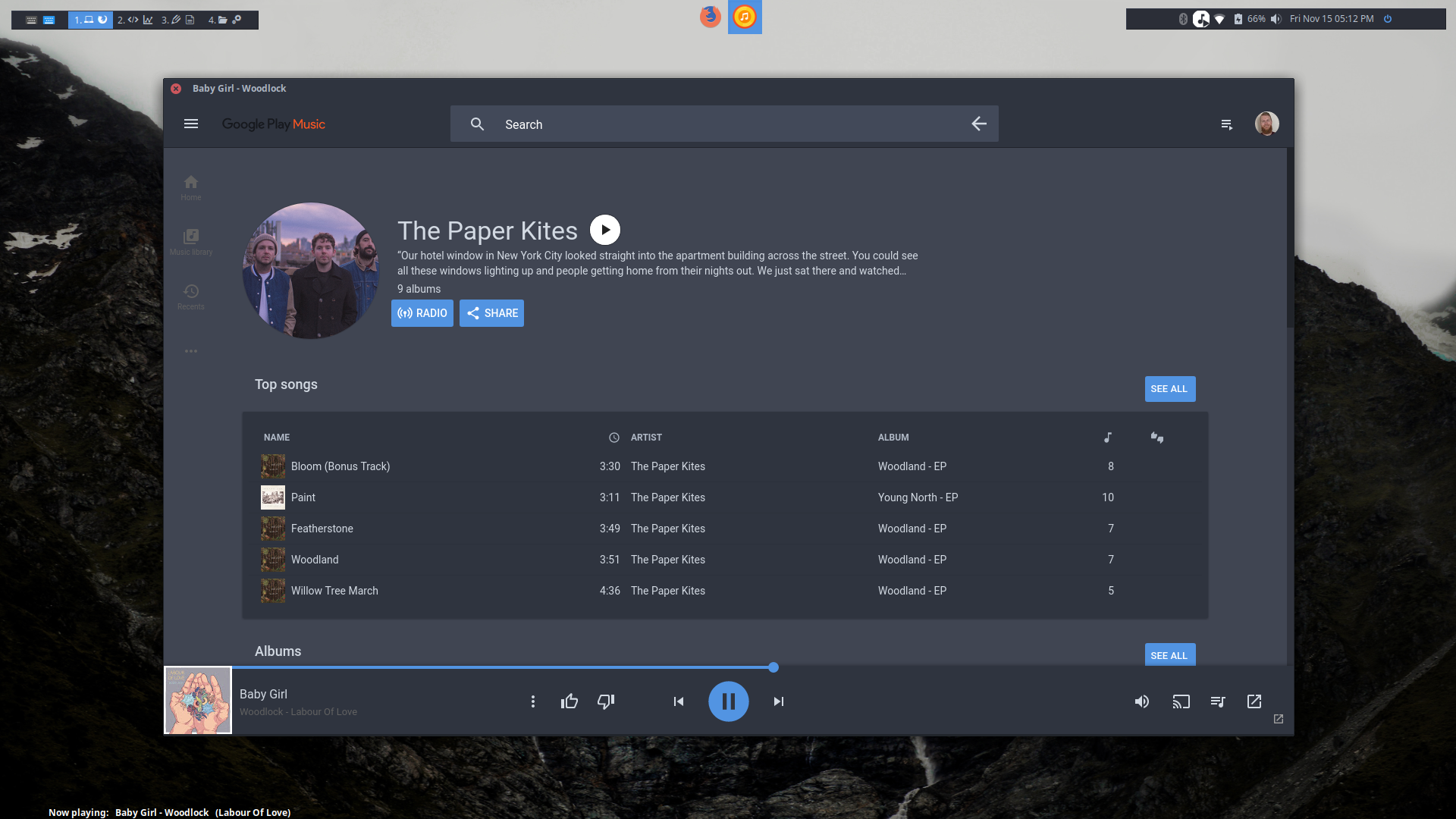Click the song progress slider handle

coord(773,667)
